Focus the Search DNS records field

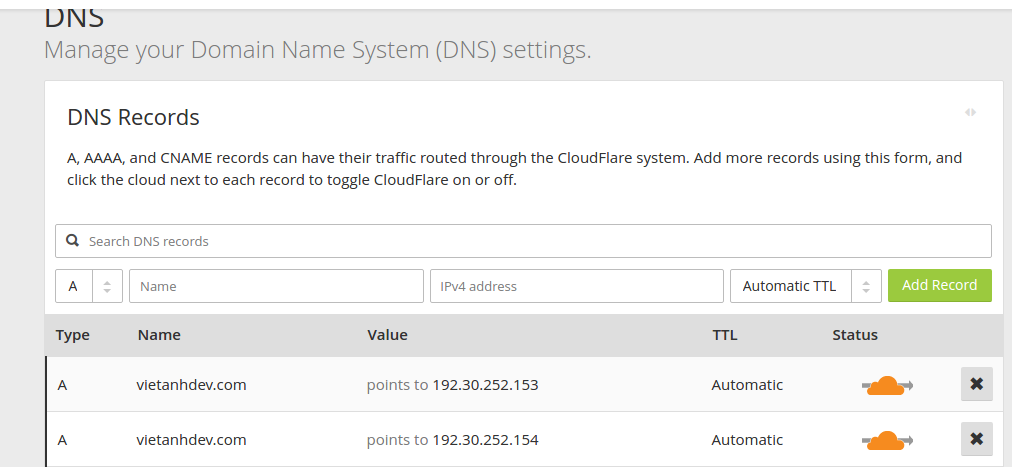530,241
